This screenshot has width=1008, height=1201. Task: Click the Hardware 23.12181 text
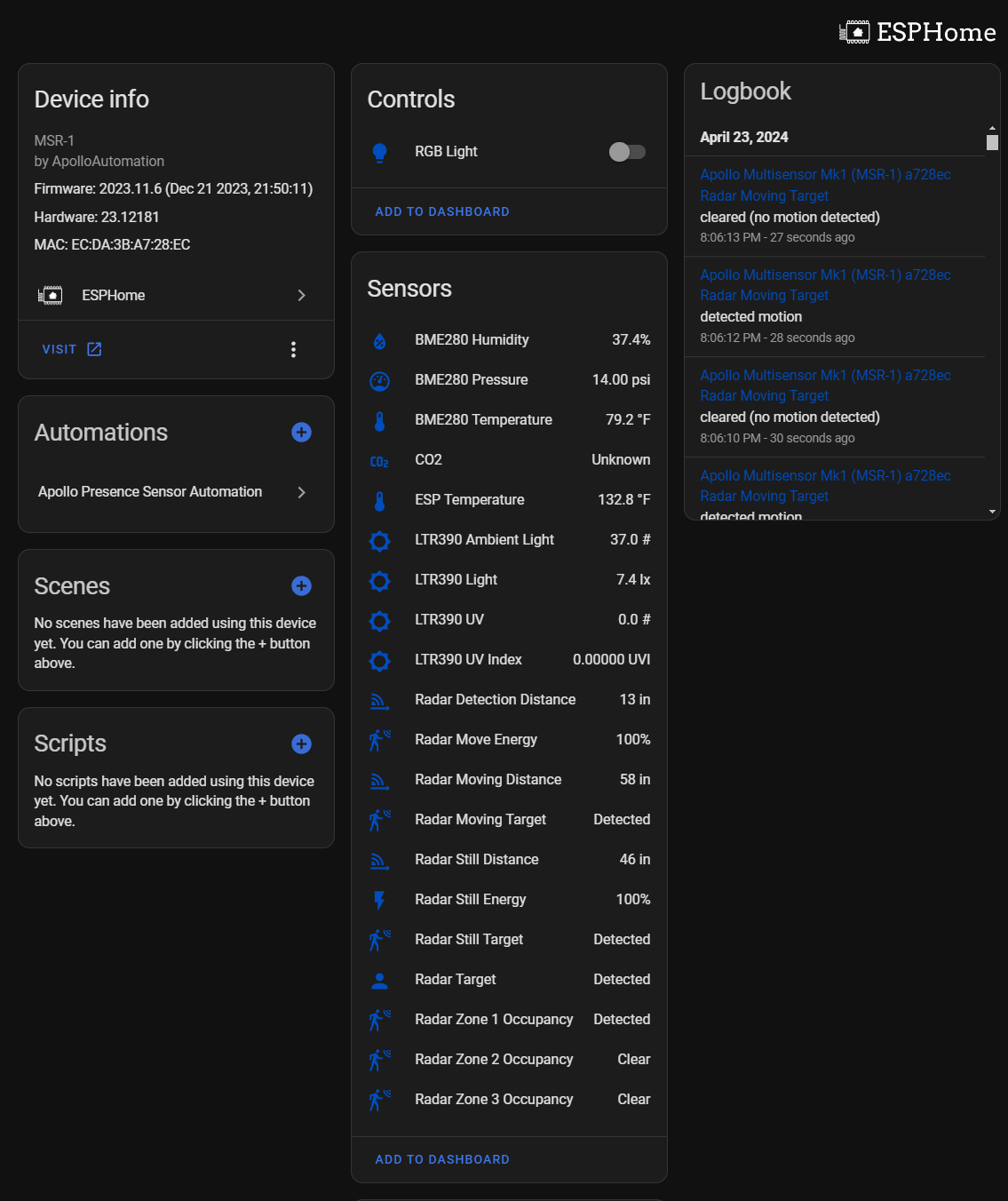pyautogui.click(x=97, y=218)
